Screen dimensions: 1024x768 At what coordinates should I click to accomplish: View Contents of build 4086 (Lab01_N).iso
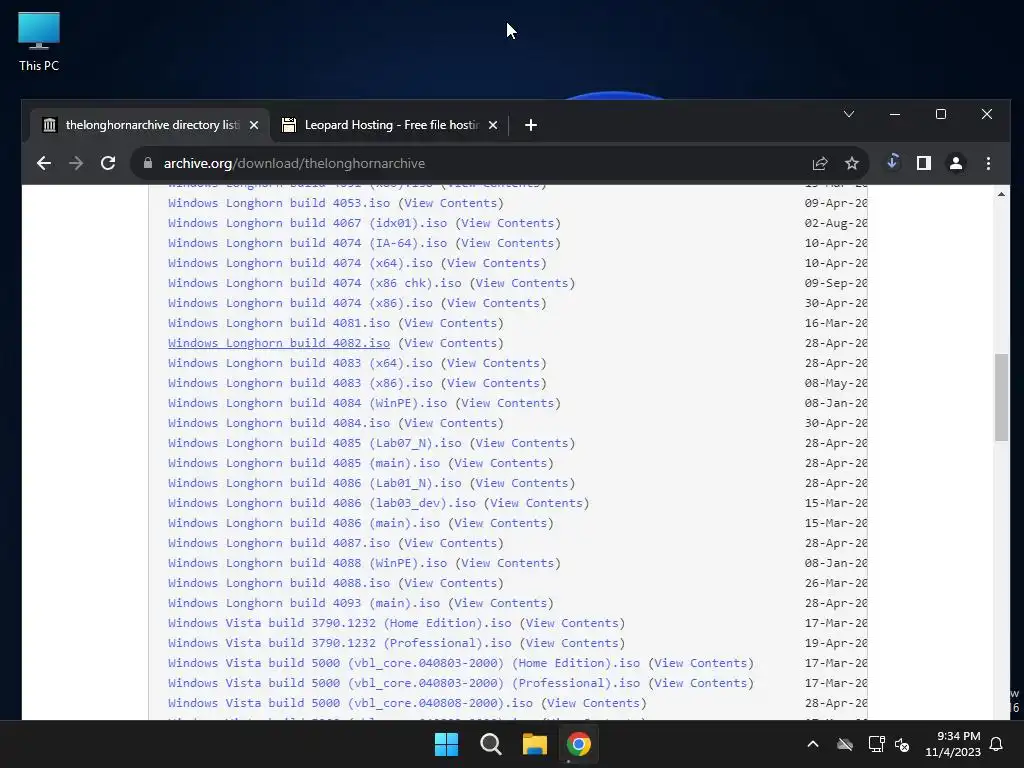tap(522, 483)
